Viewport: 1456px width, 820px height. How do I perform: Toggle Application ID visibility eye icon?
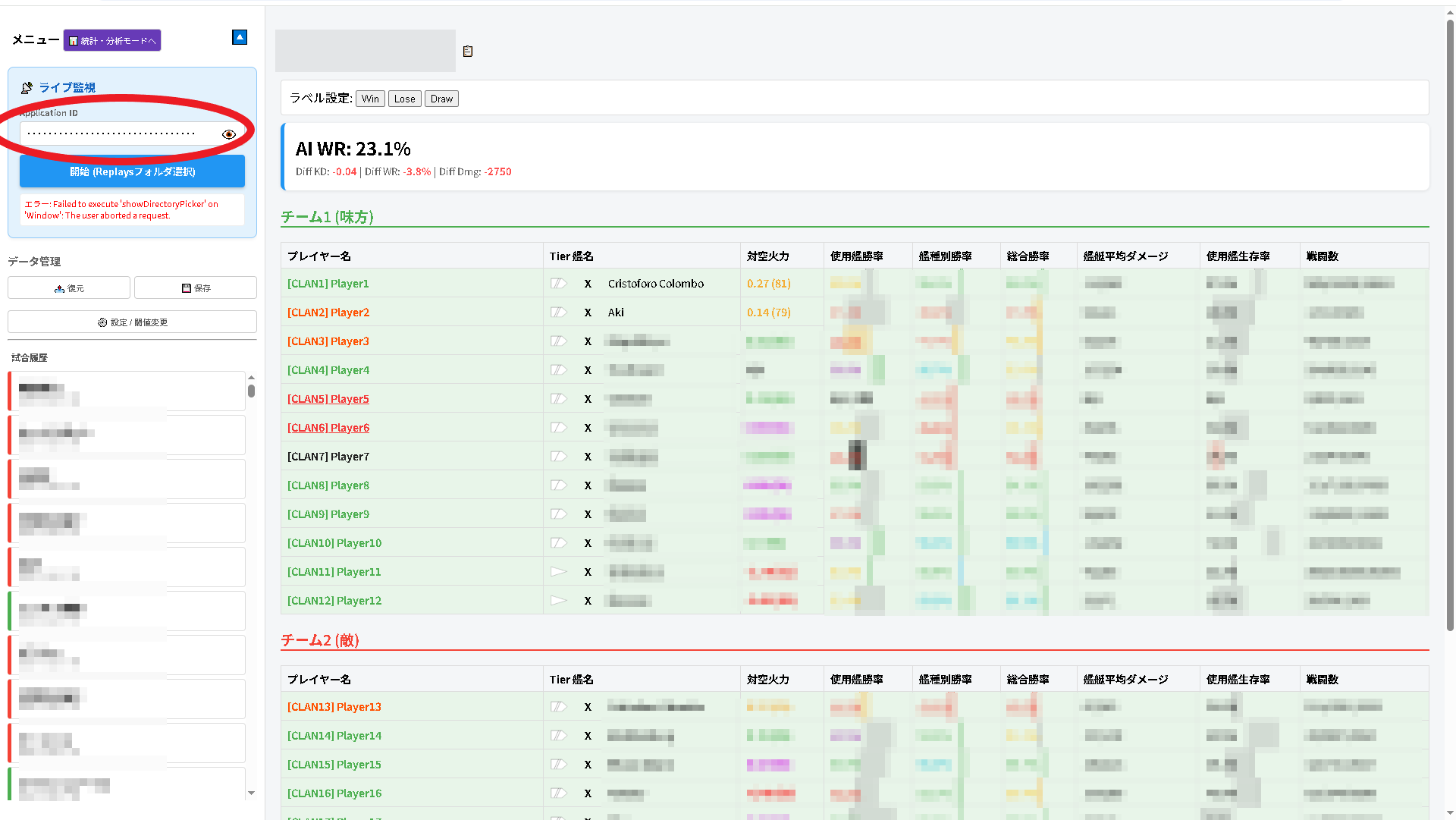click(229, 134)
